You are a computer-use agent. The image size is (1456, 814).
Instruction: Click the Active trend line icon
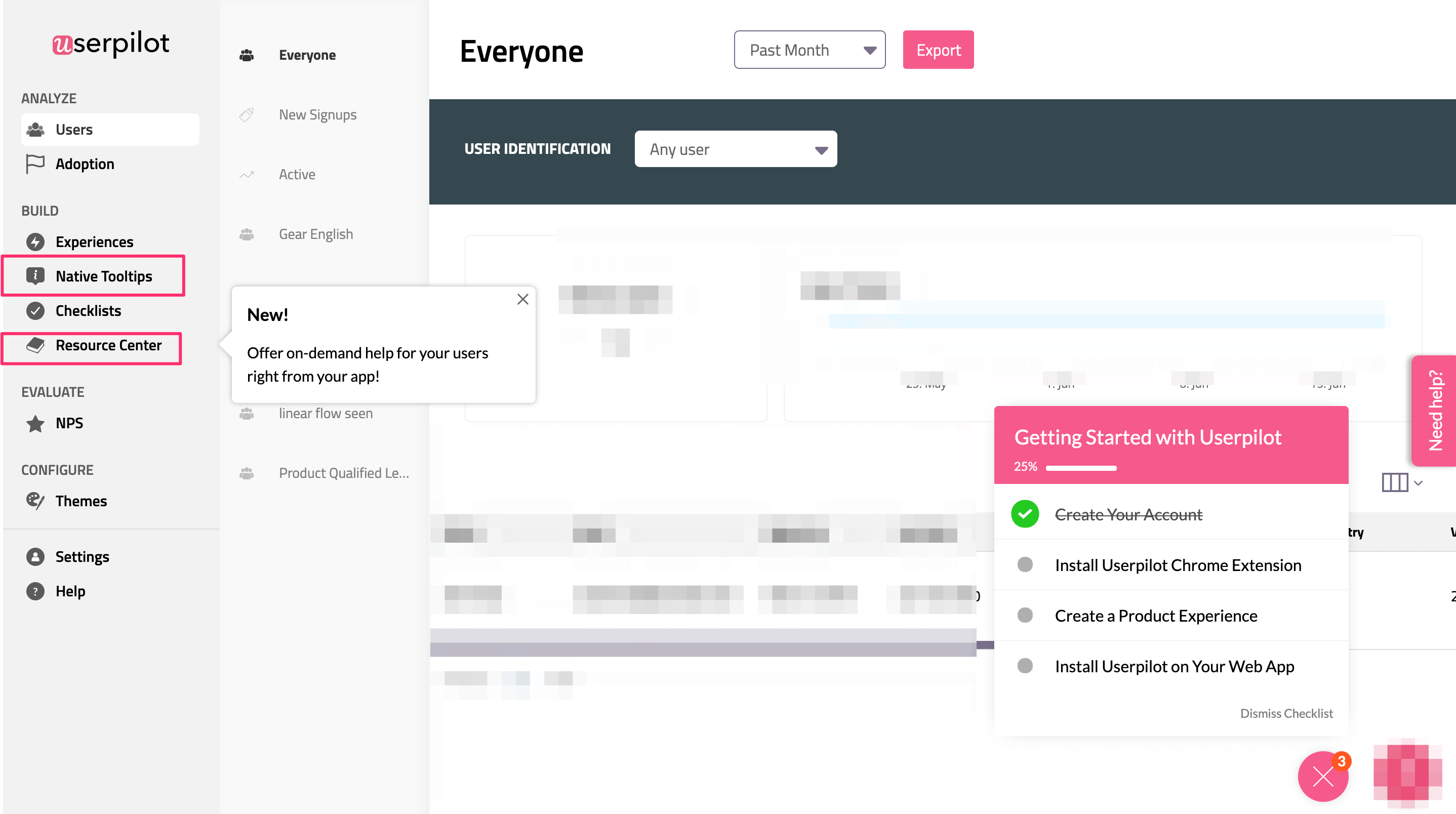[x=247, y=175]
